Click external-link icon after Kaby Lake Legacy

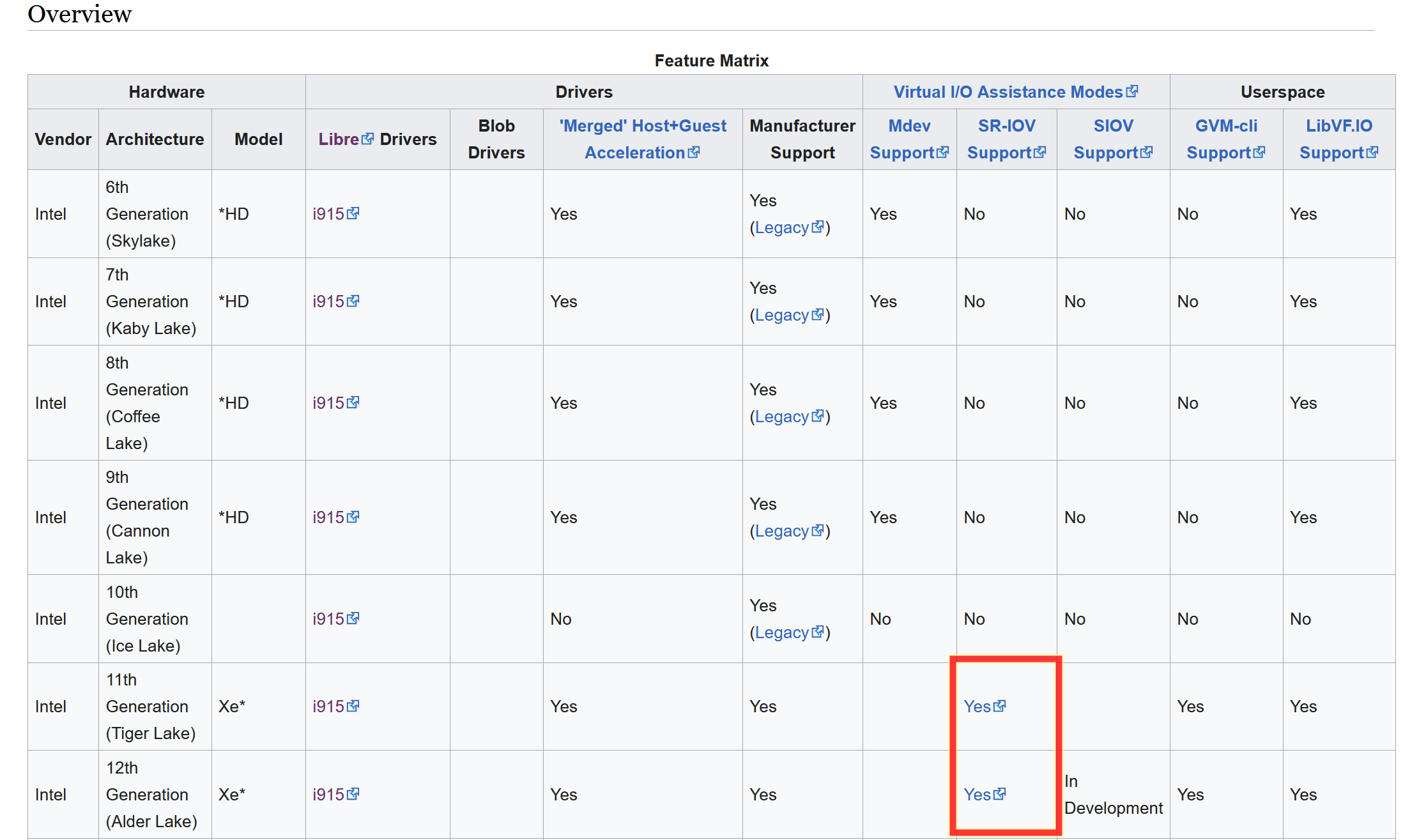[818, 314]
